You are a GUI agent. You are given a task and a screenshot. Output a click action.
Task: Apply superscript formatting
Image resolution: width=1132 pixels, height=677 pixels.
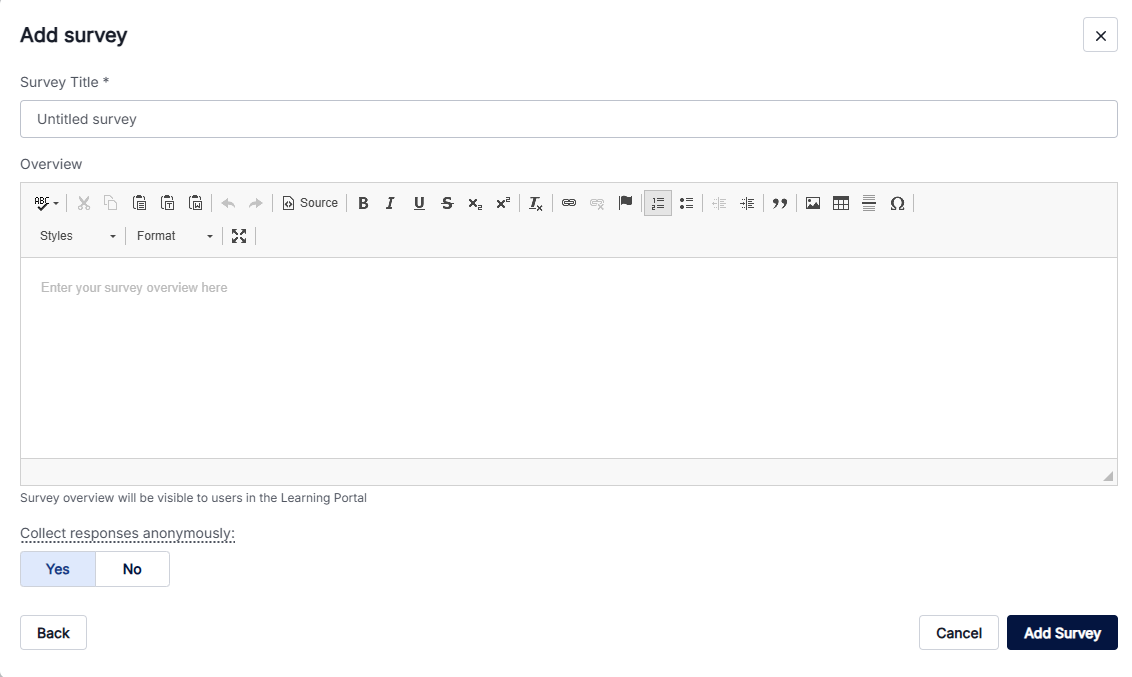[503, 204]
